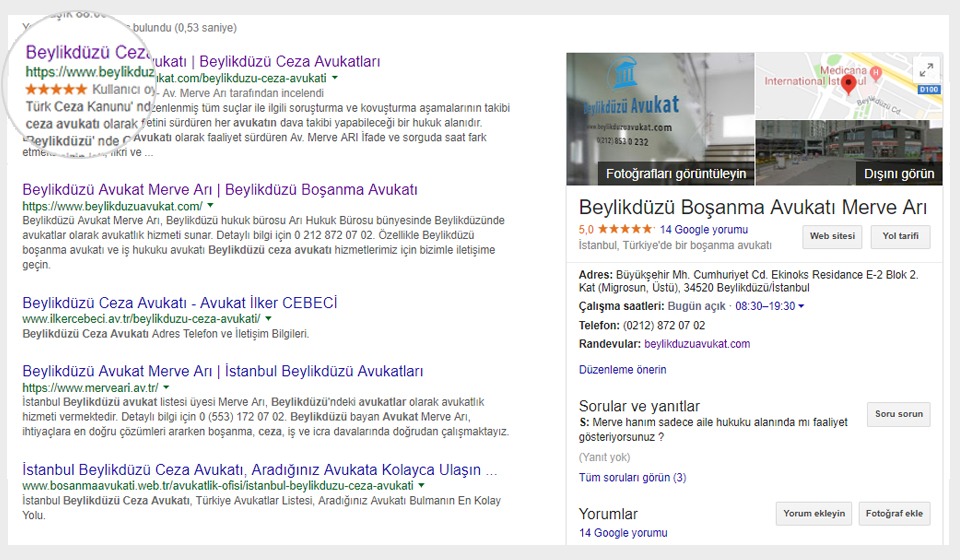Image resolution: width=960 pixels, height=560 pixels.
Task: Open 14 Google yorumu link beside rating stars
Action: (703, 230)
